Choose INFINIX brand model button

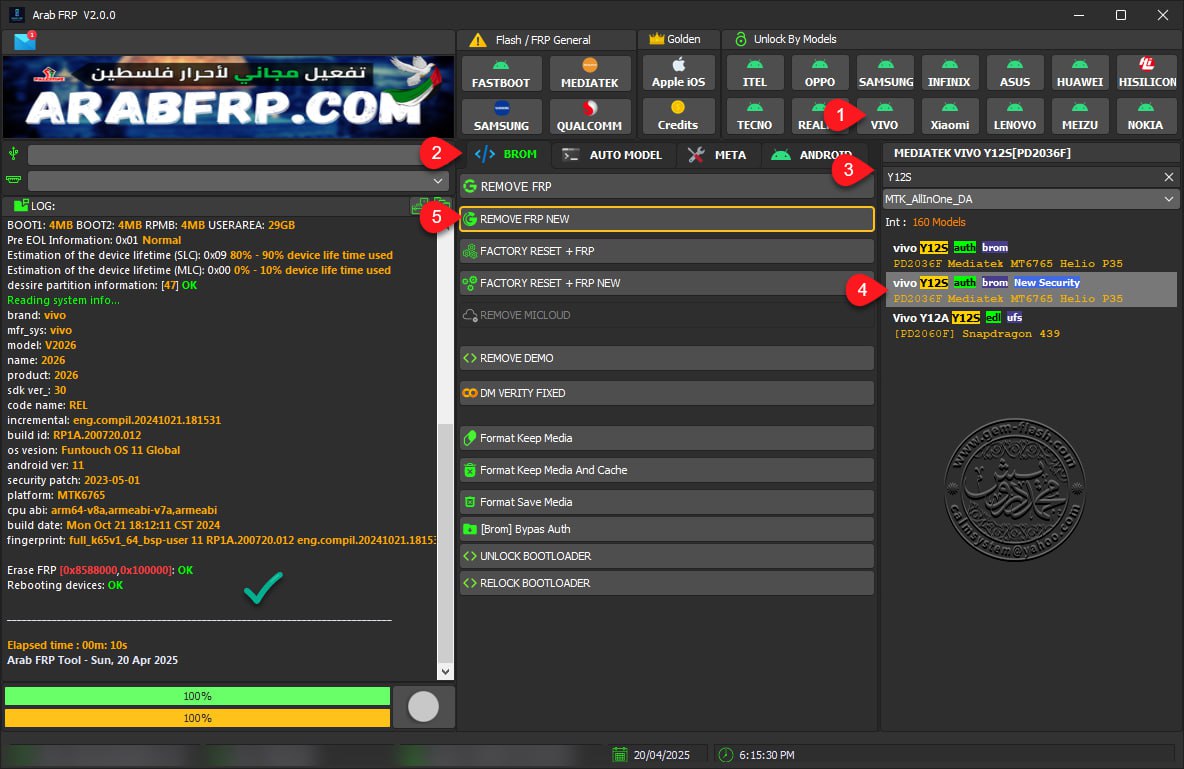949,73
